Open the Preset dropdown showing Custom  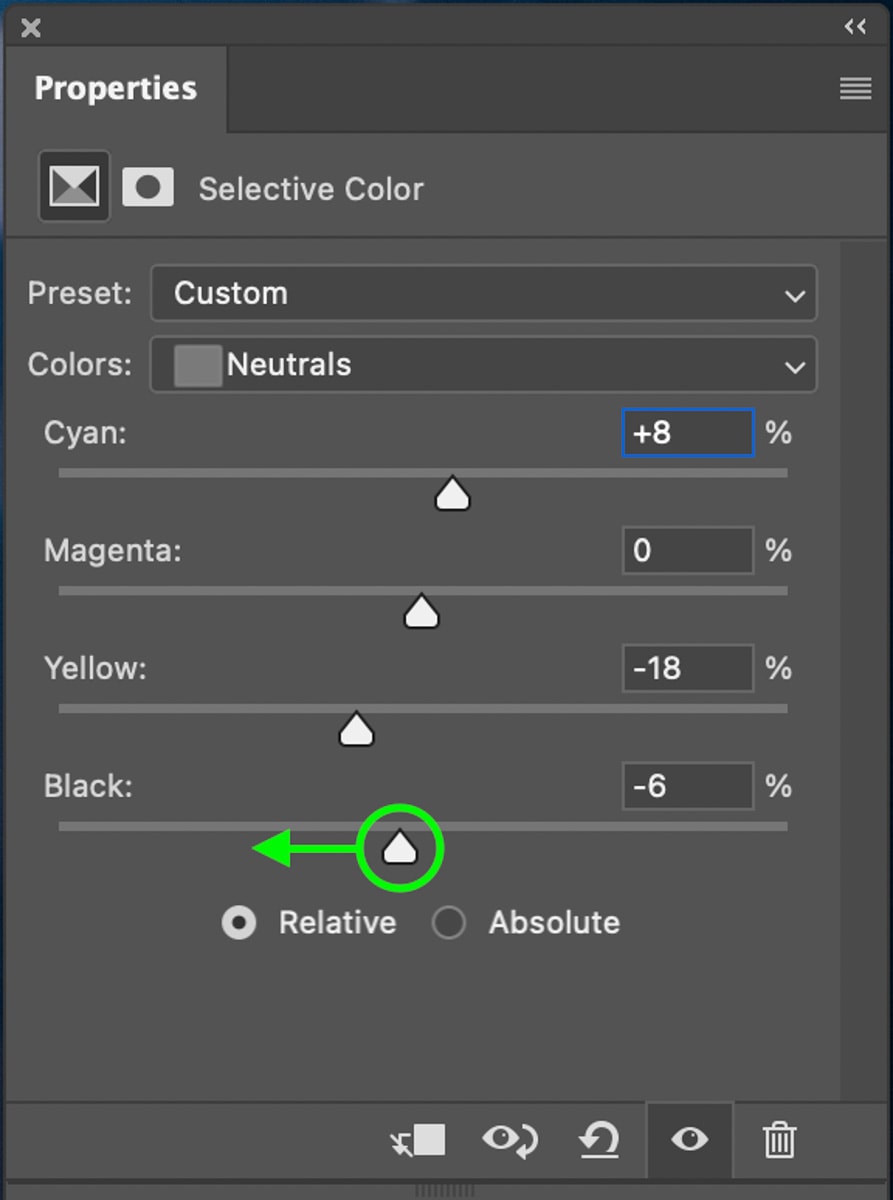point(483,293)
